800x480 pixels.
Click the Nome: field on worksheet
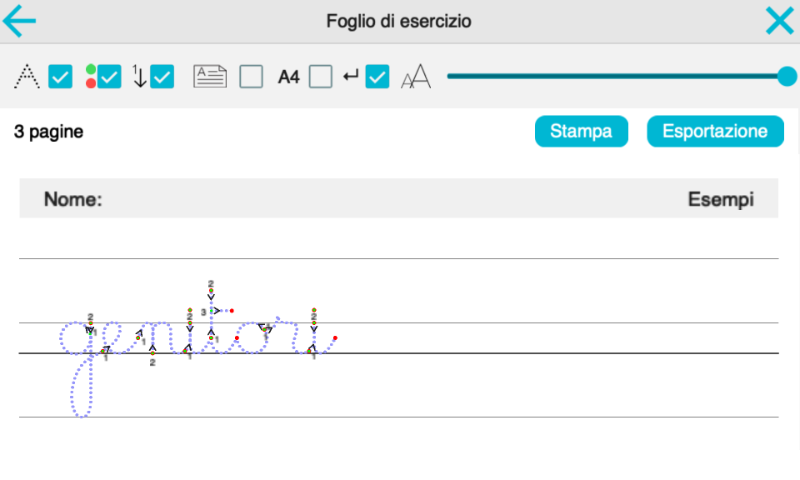coord(73,199)
